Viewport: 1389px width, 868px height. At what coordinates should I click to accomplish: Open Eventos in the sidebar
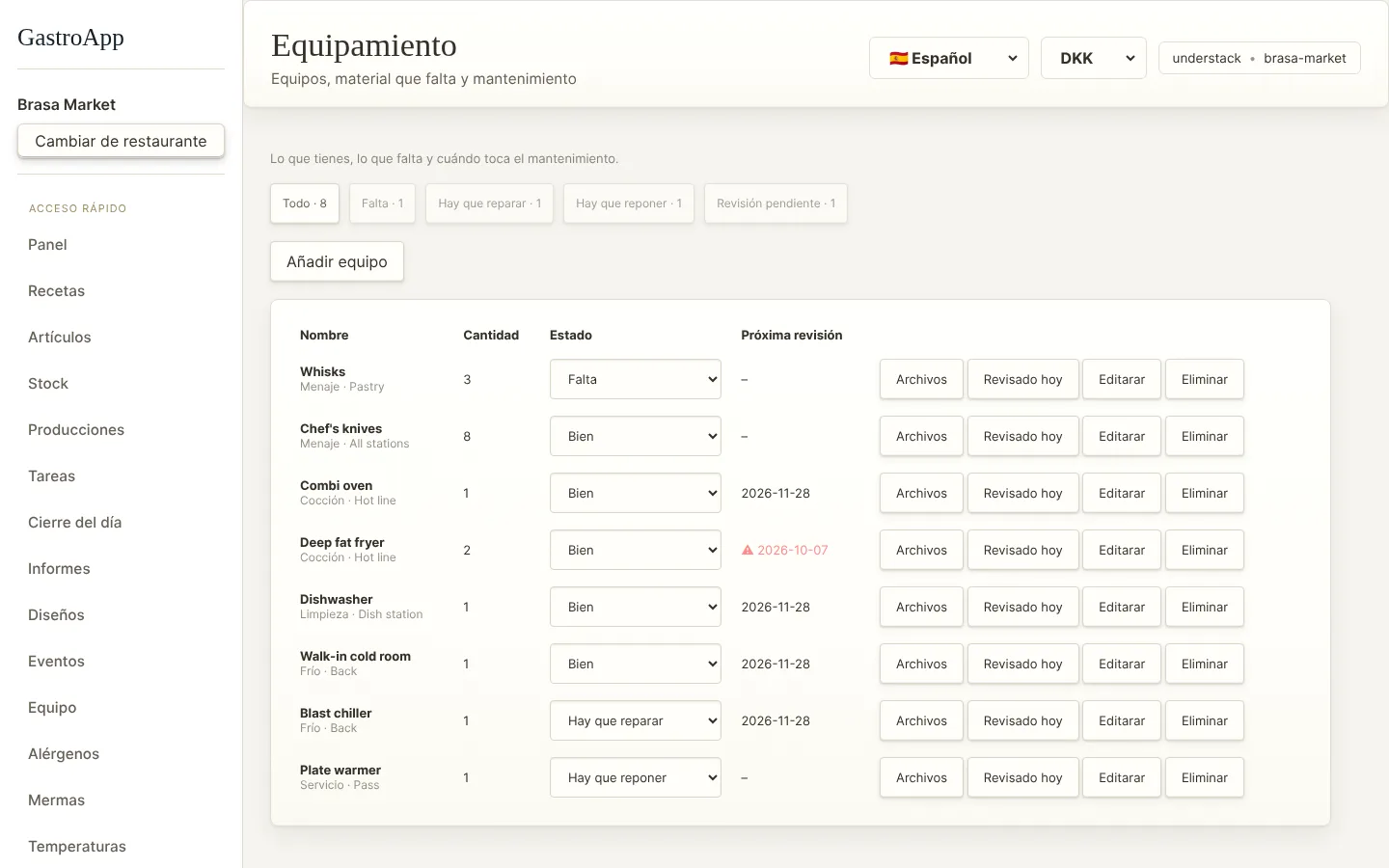56,662
